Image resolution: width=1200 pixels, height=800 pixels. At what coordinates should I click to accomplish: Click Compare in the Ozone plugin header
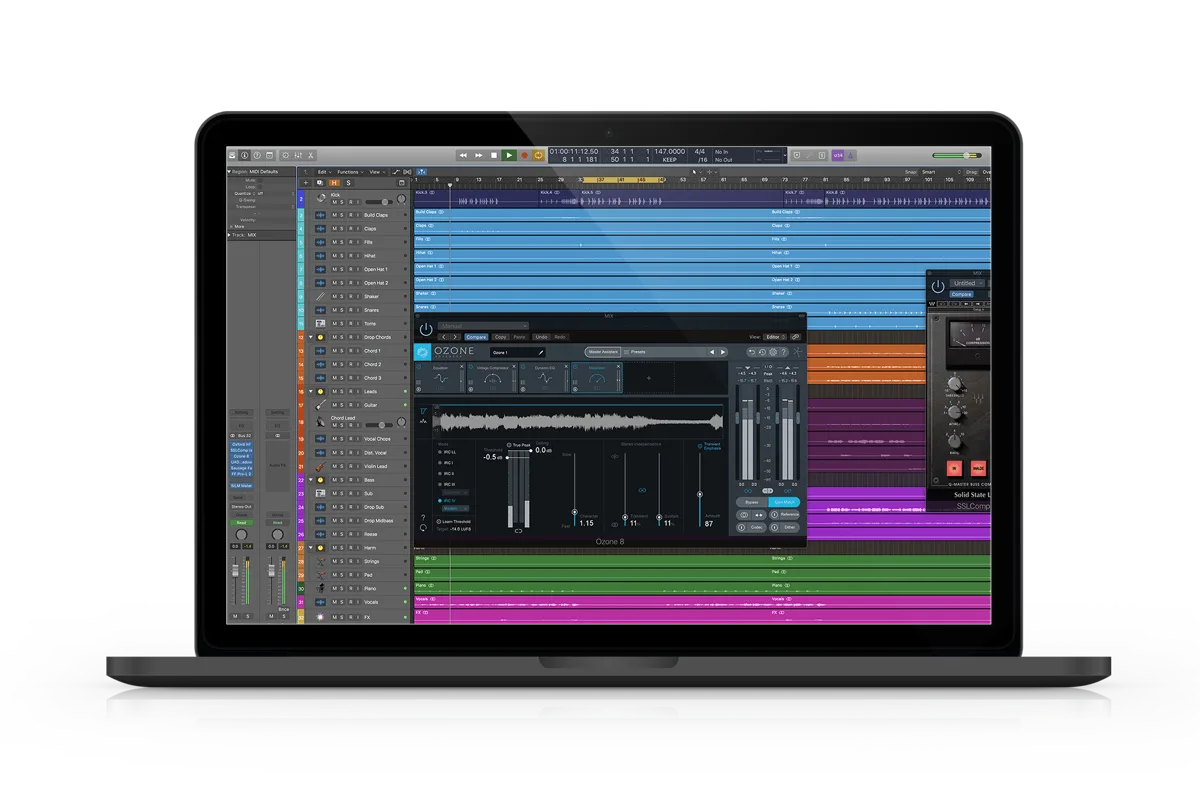[476, 337]
